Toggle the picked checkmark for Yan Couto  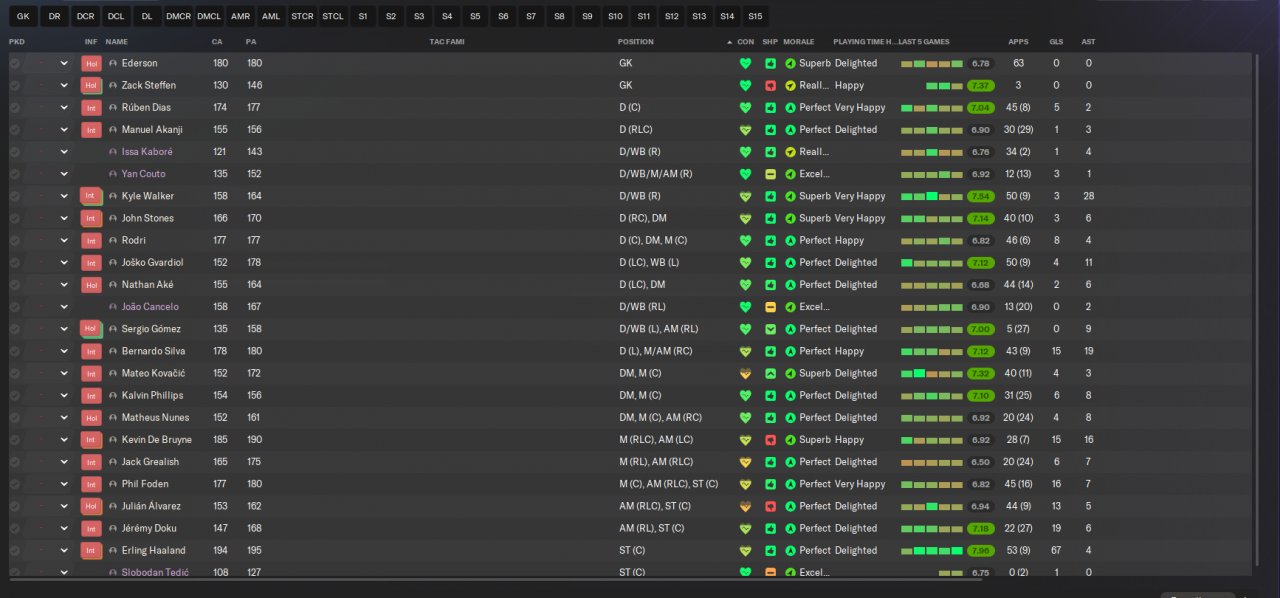(x=15, y=174)
